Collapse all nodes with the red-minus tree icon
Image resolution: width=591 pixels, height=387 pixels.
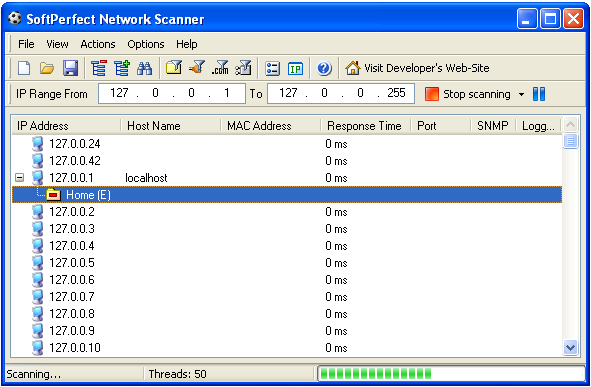click(99, 68)
